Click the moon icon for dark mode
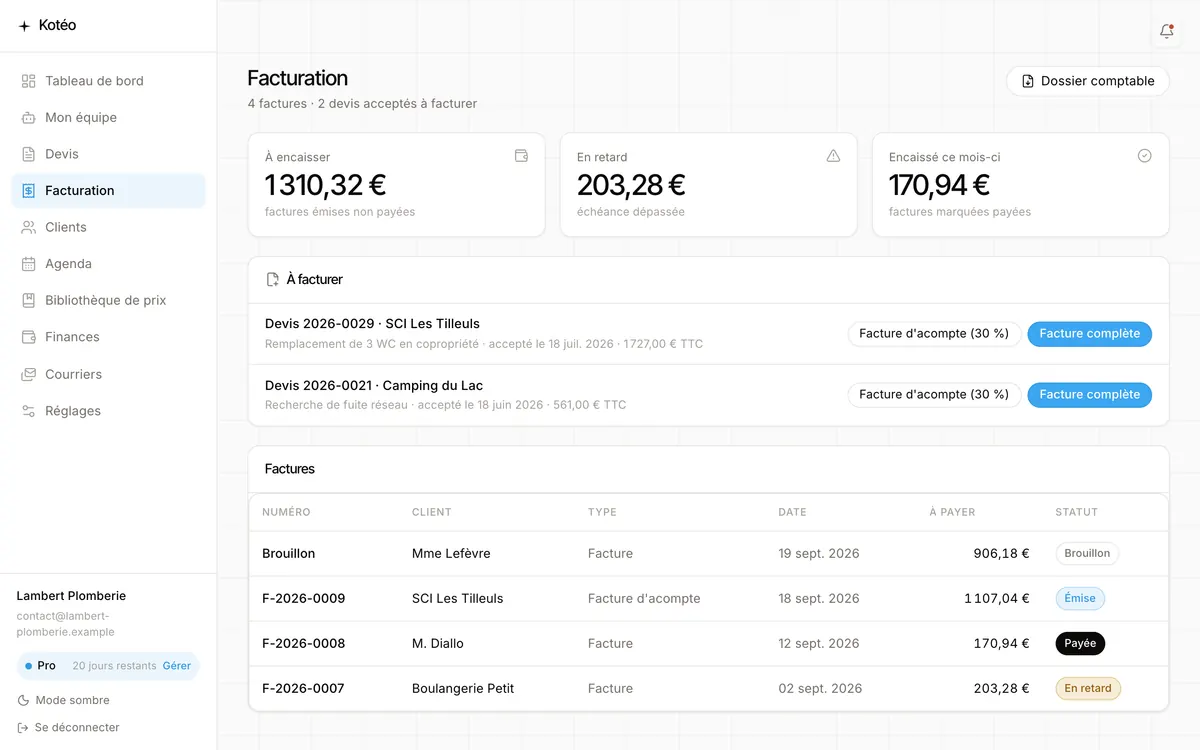The height and width of the screenshot is (750, 1200). tap(23, 701)
